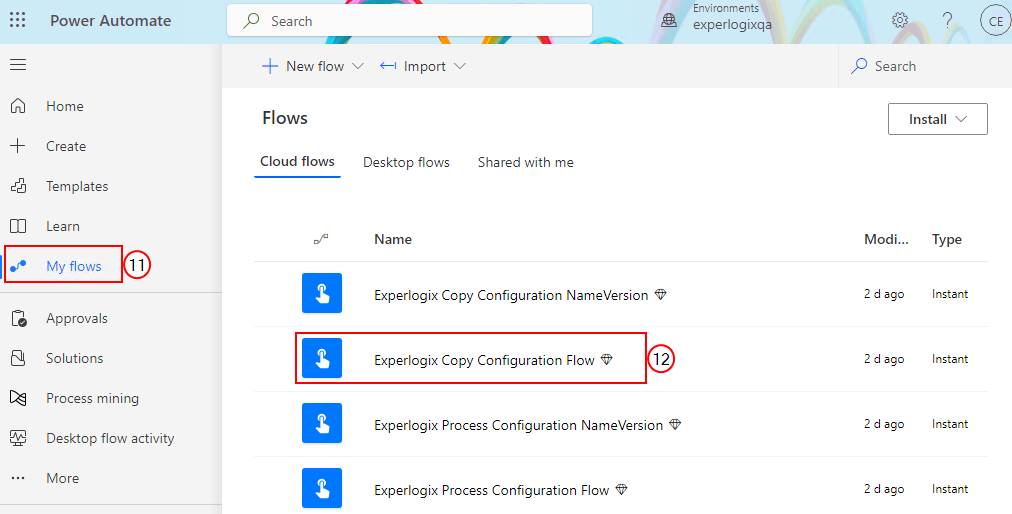
Task: Click the Learn book icon
Action: pyautogui.click(x=18, y=226)
